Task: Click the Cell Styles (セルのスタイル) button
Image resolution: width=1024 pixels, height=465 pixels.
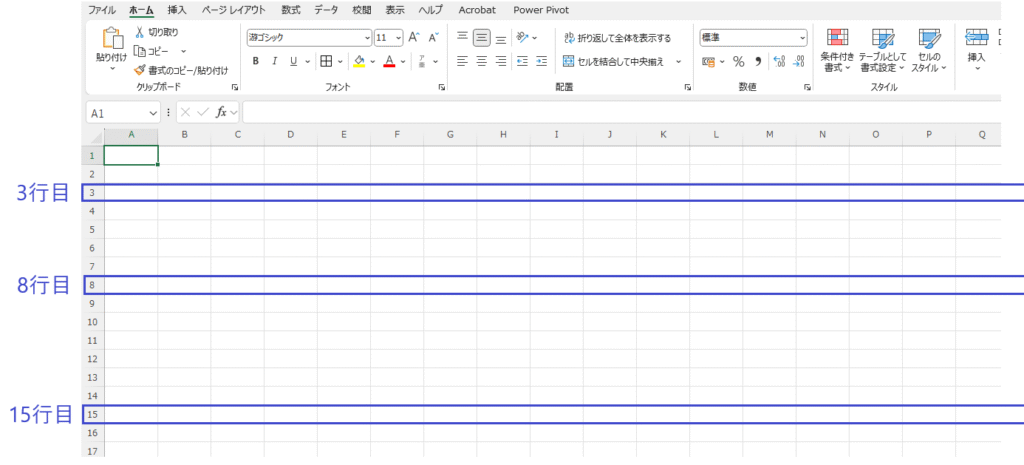Action: [x=929, y=50]
